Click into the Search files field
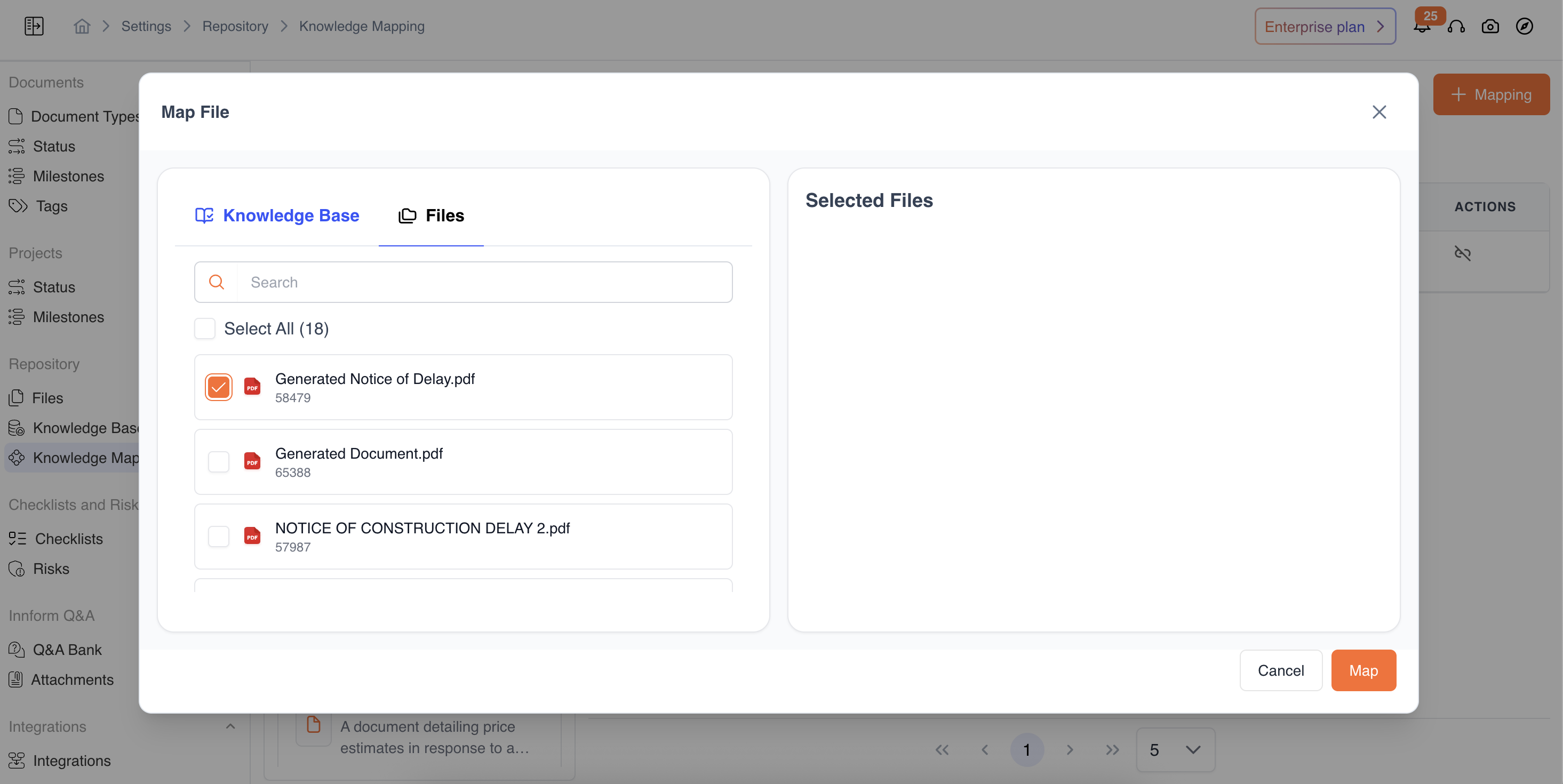The image size is (1563, 784). click(x=485, y=282)
